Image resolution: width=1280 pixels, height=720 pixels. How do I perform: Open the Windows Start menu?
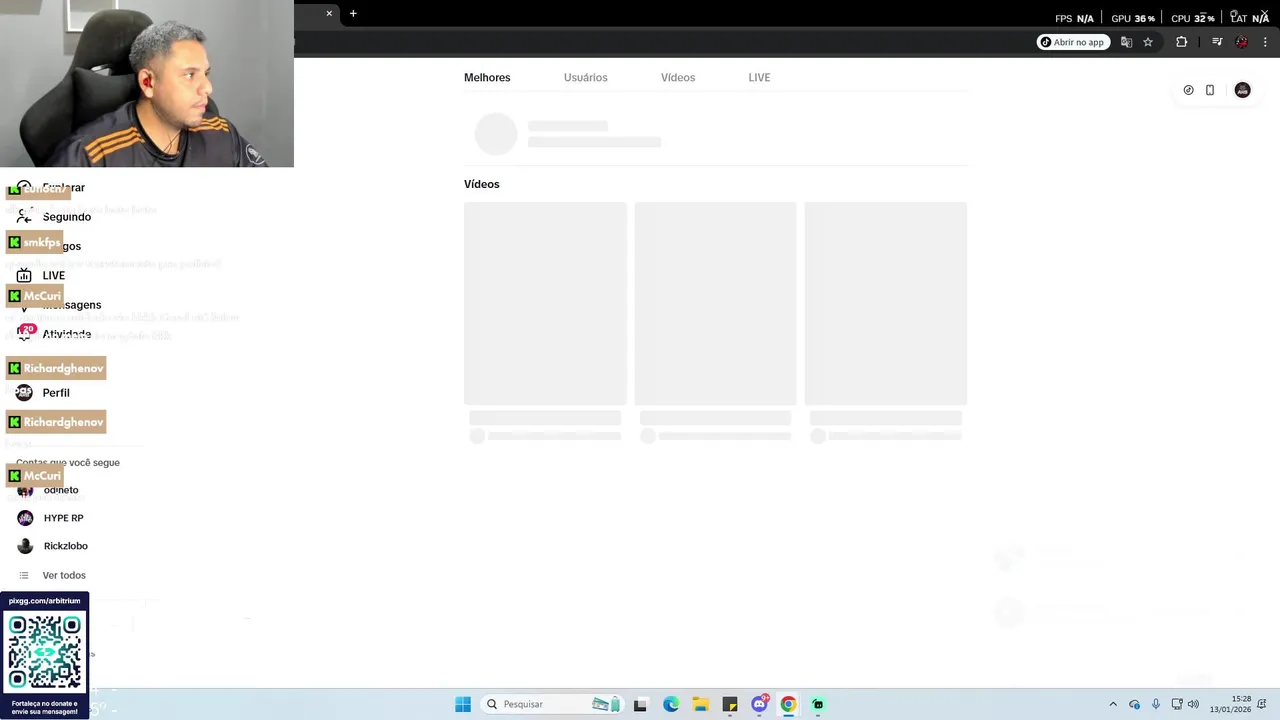[463, 704]
